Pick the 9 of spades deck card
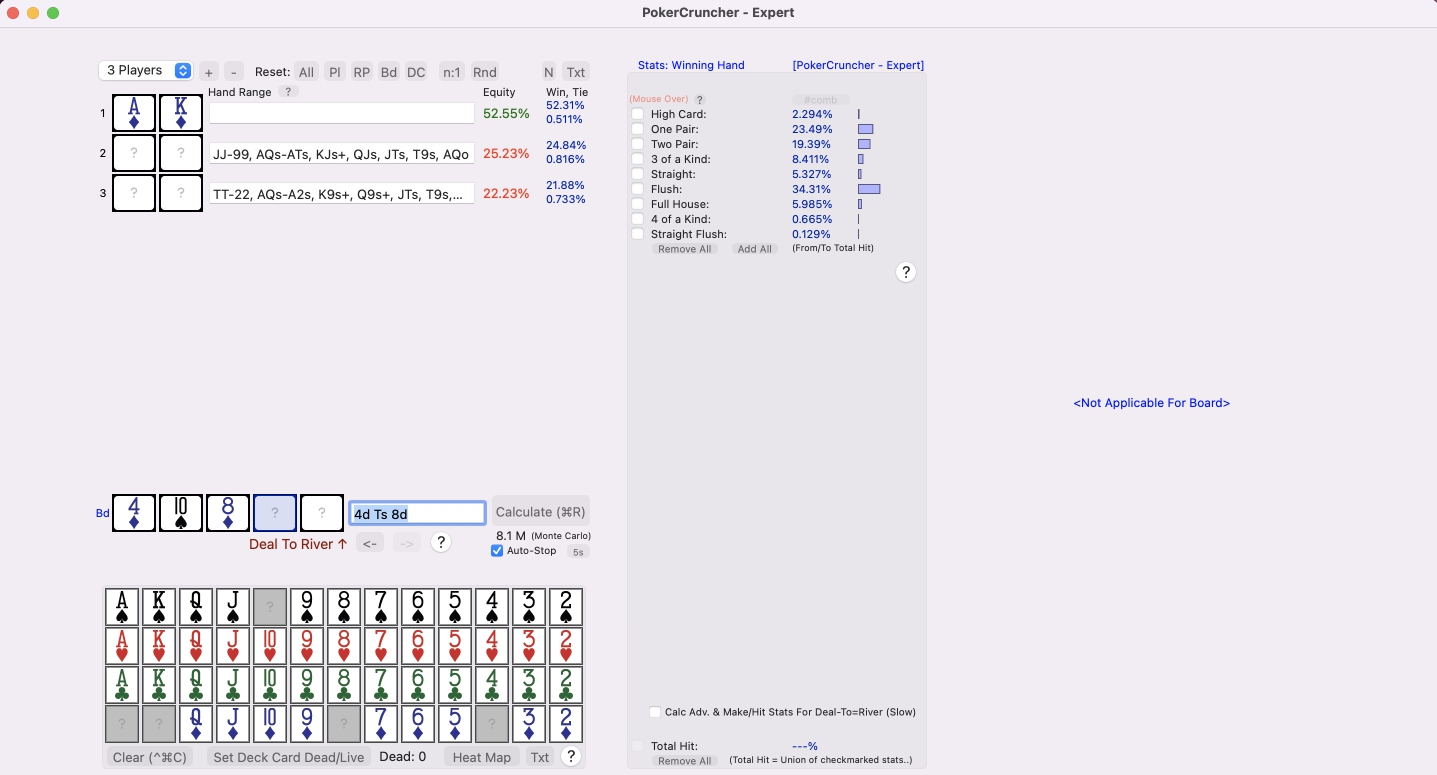This screenshot has width=1437, height=775. click(x=307, y=607)
